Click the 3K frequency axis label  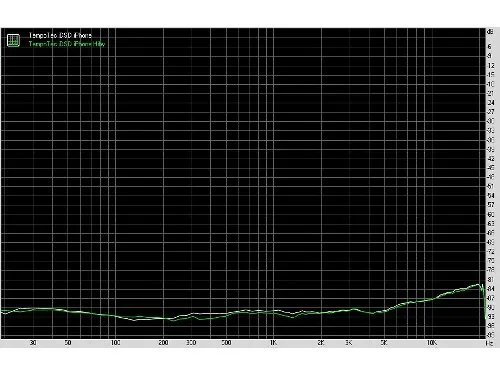349,343
